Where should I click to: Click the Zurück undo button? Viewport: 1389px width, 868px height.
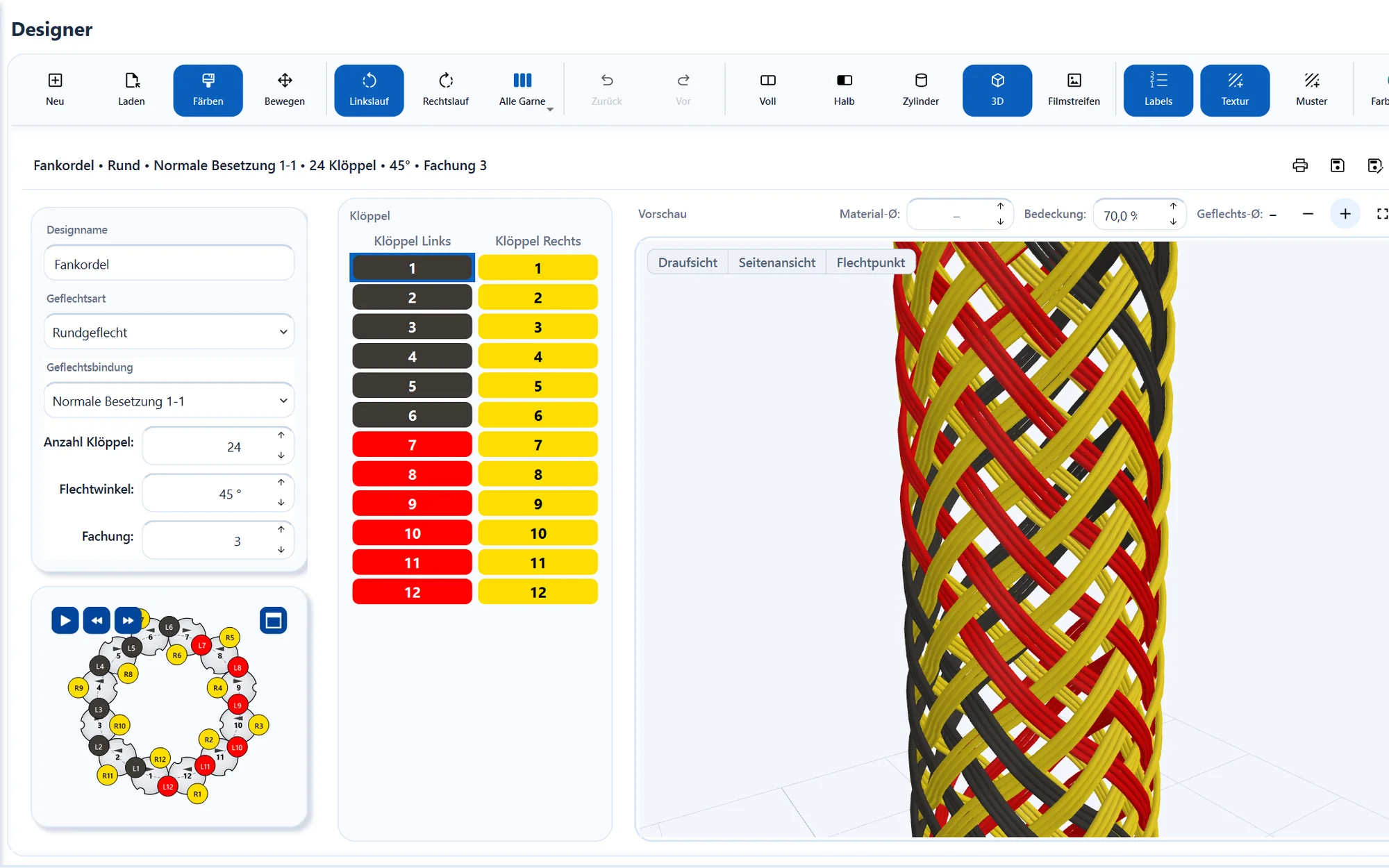pos(606,90)
